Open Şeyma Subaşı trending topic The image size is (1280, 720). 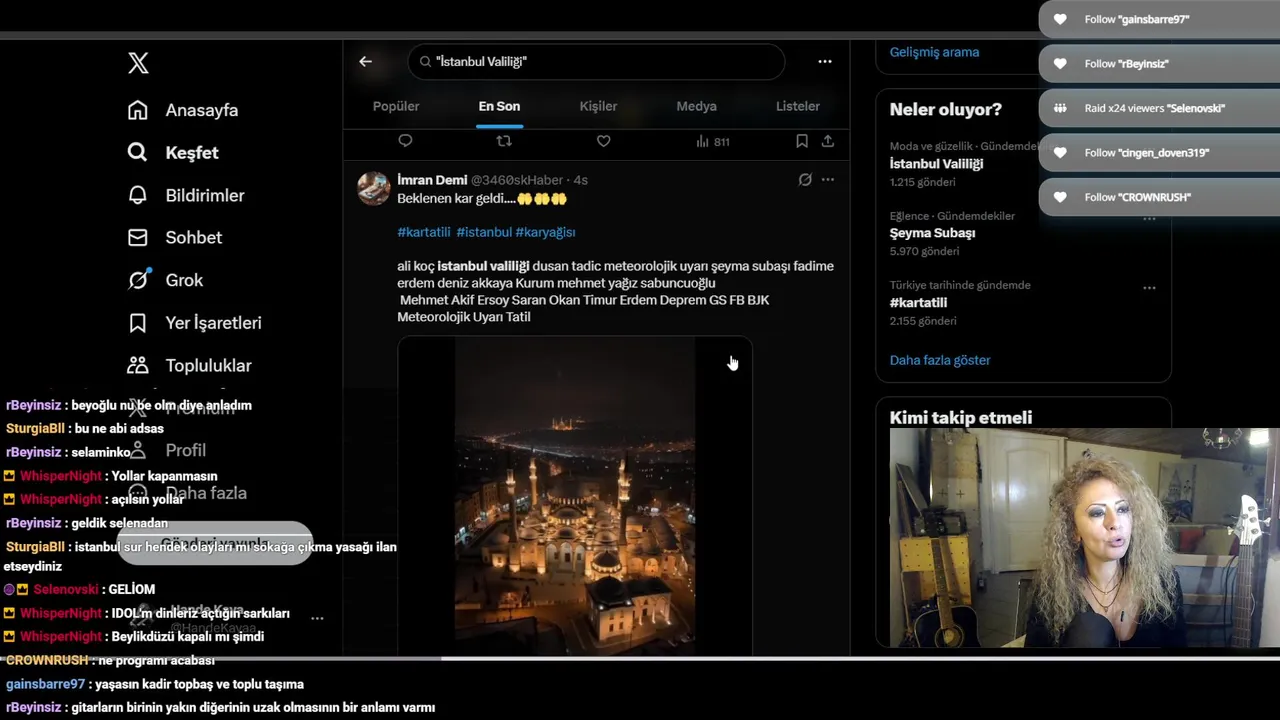tap(932, 233)
